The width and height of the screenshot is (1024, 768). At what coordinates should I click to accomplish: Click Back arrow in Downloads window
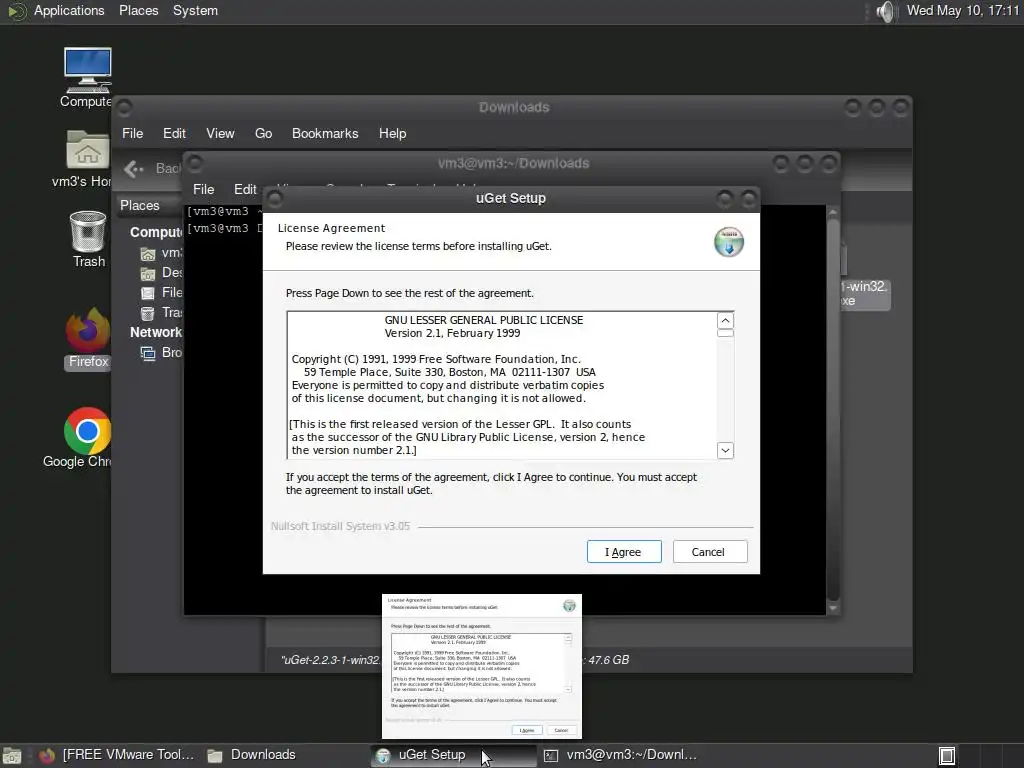coord(134,169)
